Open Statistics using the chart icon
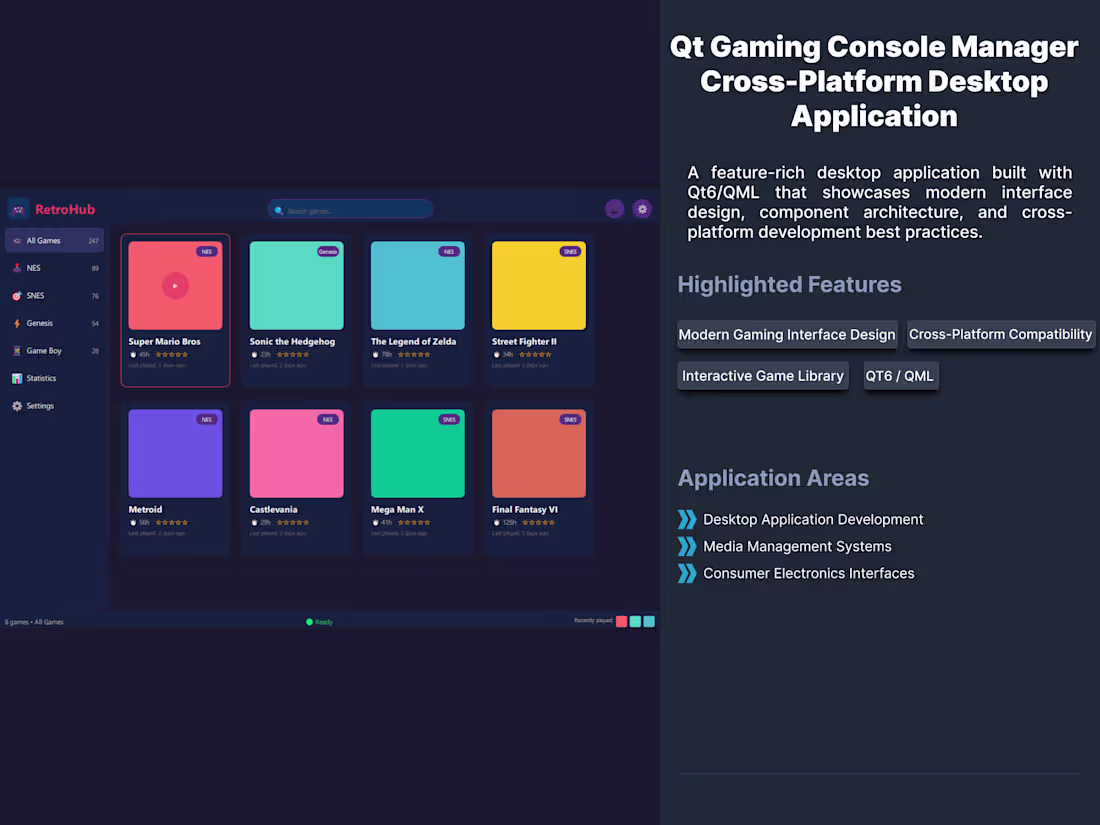The width and height of the screenshot is (1100, 825). pos(16,378)
